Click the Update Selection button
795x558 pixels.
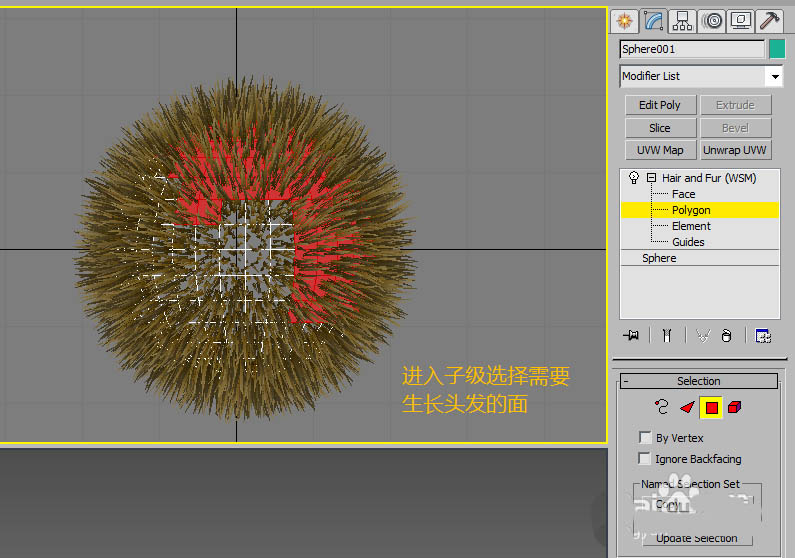pos(697,538)
